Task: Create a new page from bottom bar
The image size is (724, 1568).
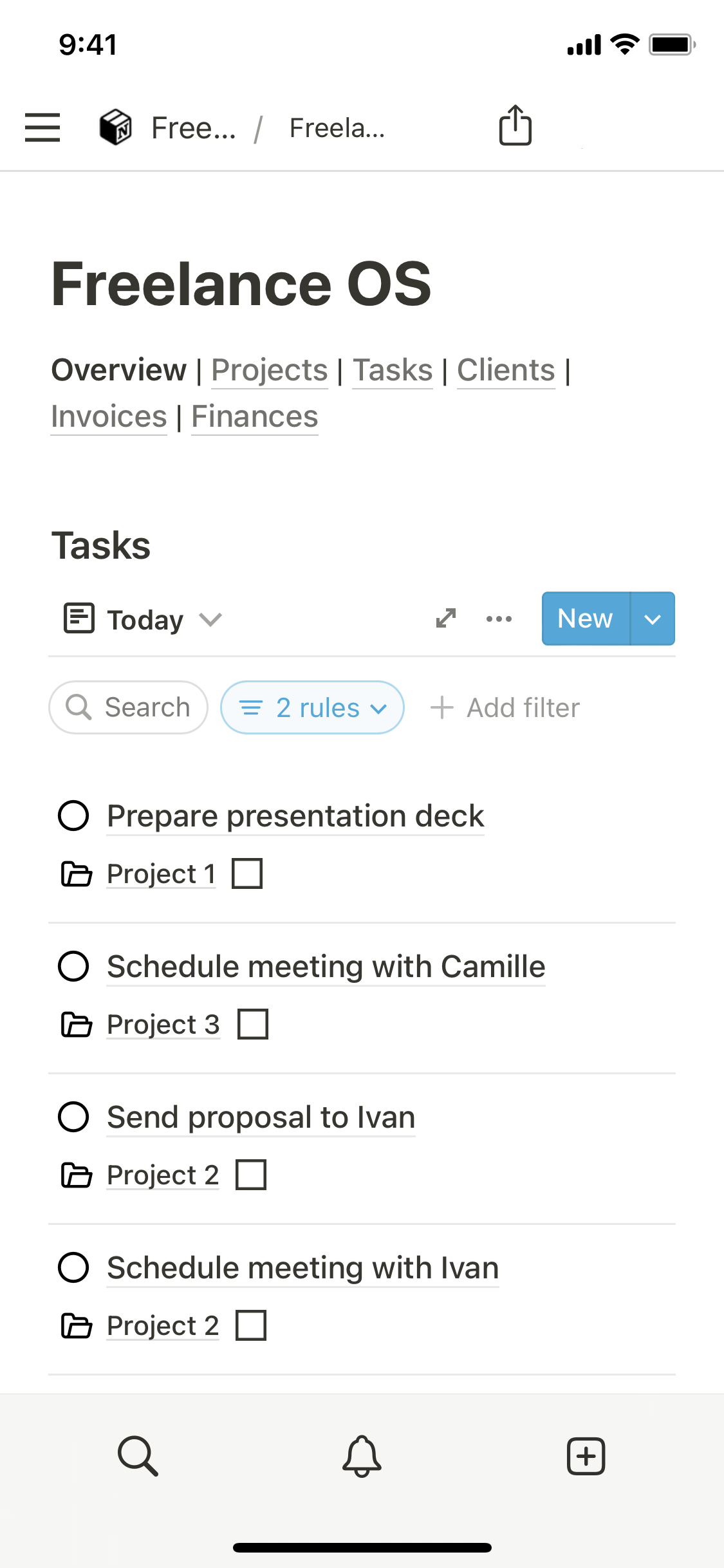Action: click(x=586, y=1455)
